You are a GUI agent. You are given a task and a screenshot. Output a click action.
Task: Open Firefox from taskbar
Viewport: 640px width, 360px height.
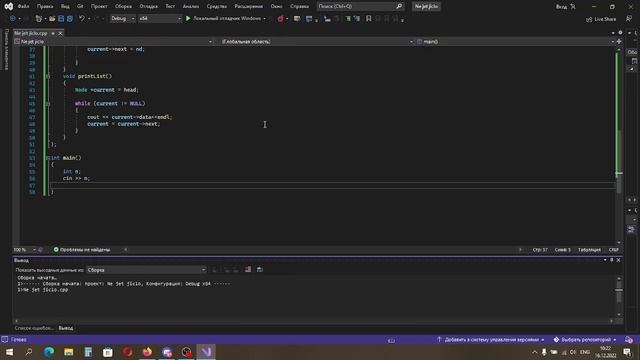pos(147,352)
